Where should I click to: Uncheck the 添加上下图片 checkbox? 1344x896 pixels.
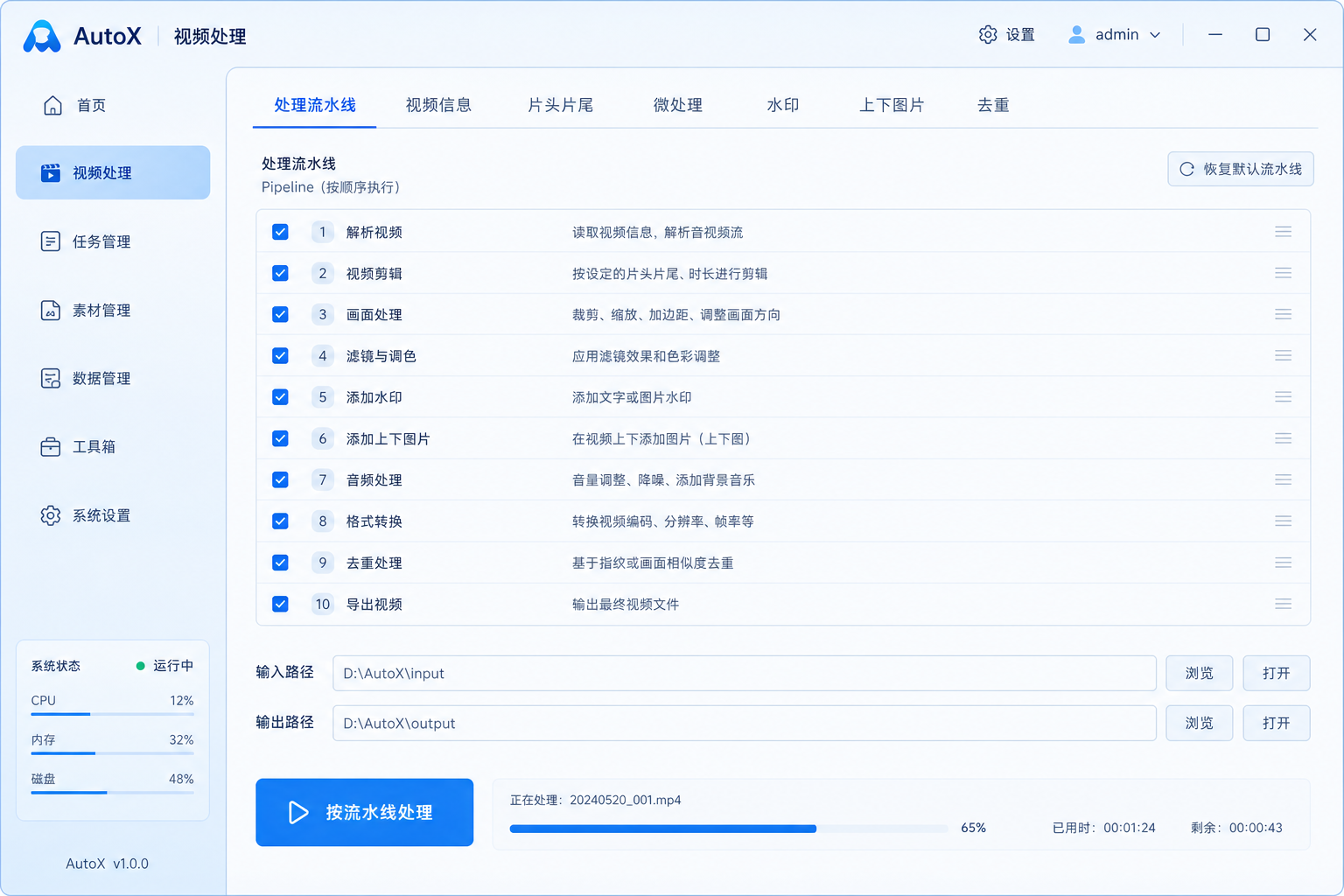pyautogui.click(x=280, y=438)
